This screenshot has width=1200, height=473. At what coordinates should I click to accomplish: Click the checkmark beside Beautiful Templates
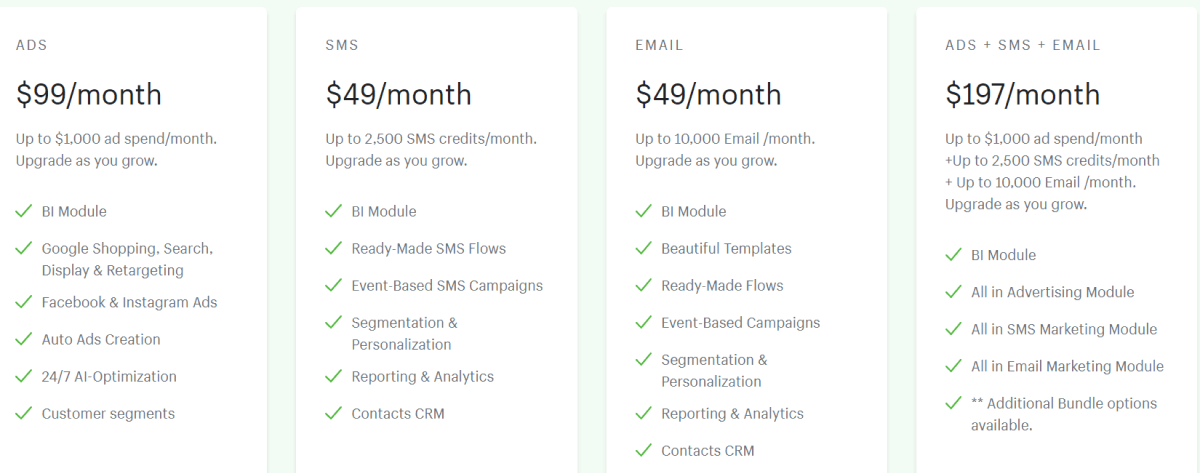click(x=643, y=248)
